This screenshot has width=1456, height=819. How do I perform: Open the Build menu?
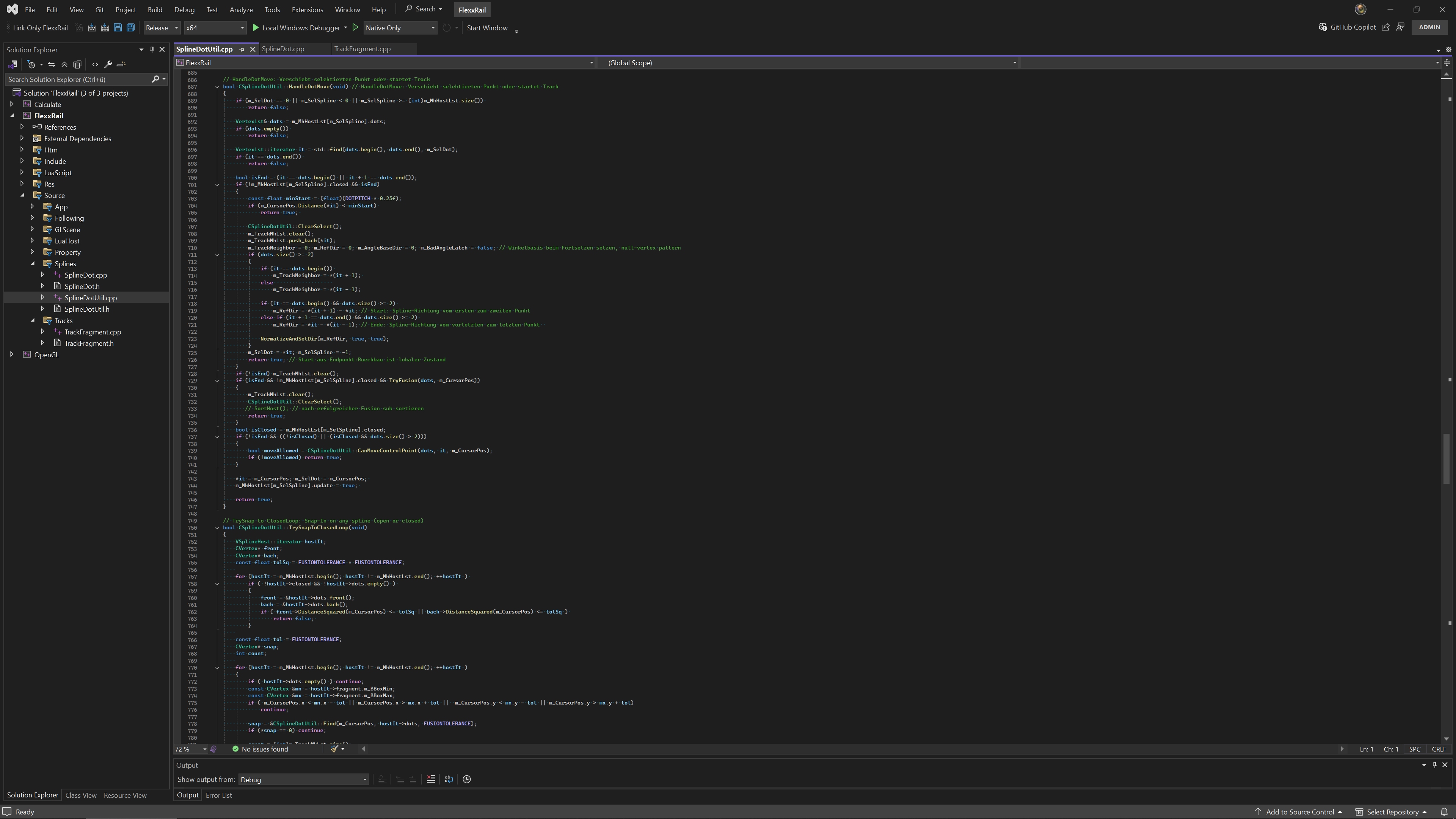(x=154, y=9)
